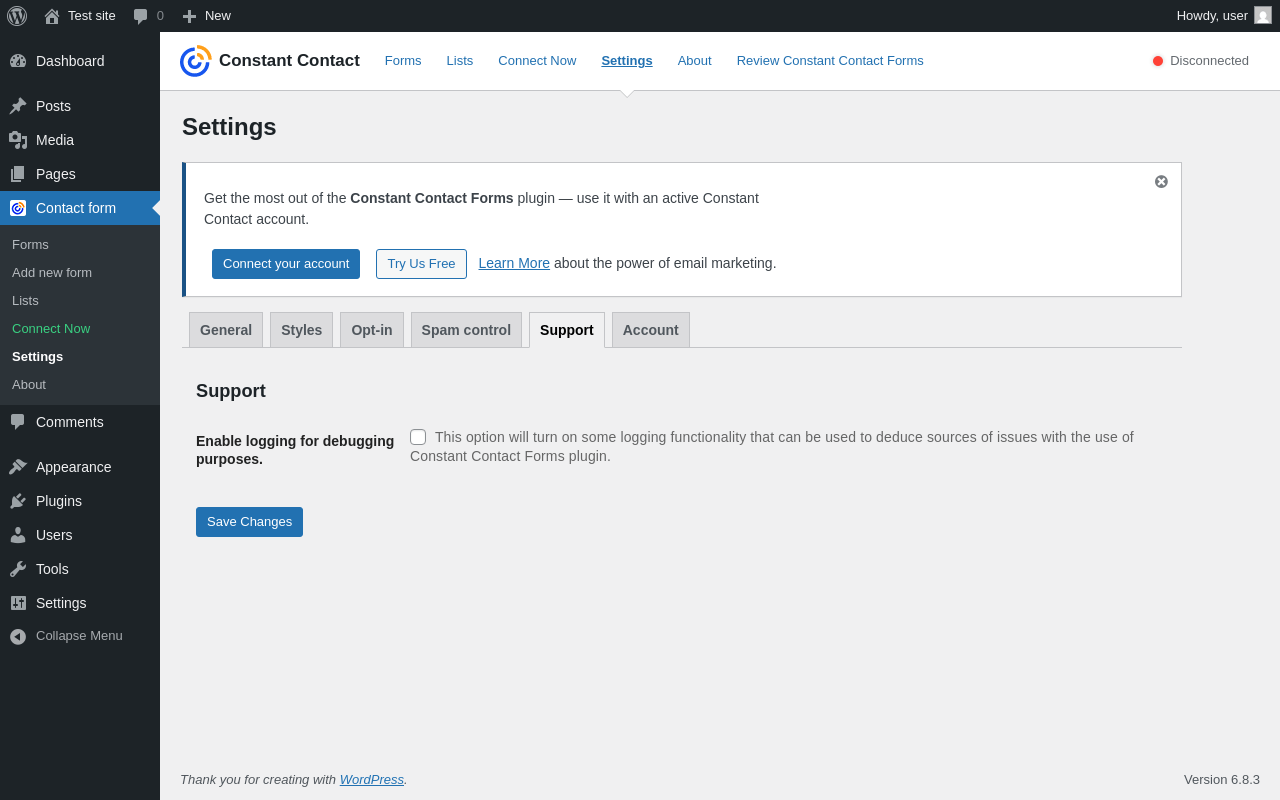Click the Tools wrench icon
The height and width of the screenshot is (800, 1280).
coord(18,569)
